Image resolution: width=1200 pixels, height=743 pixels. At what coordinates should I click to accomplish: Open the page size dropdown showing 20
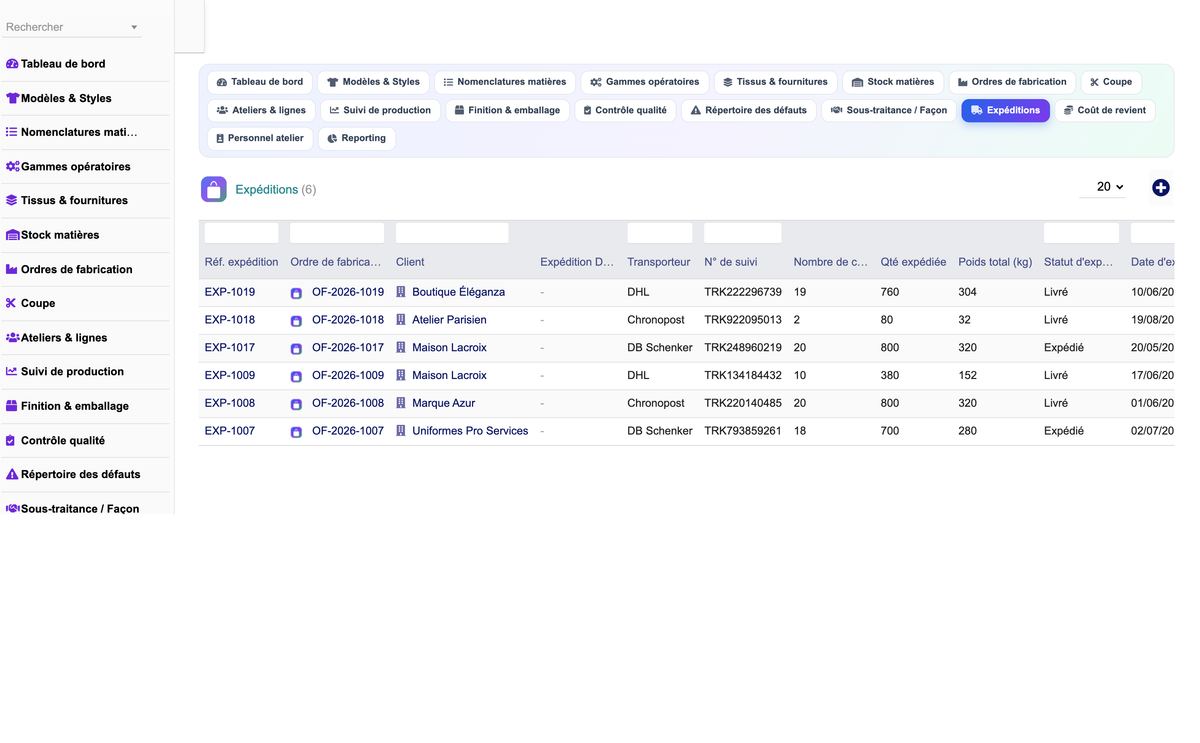1103,187
